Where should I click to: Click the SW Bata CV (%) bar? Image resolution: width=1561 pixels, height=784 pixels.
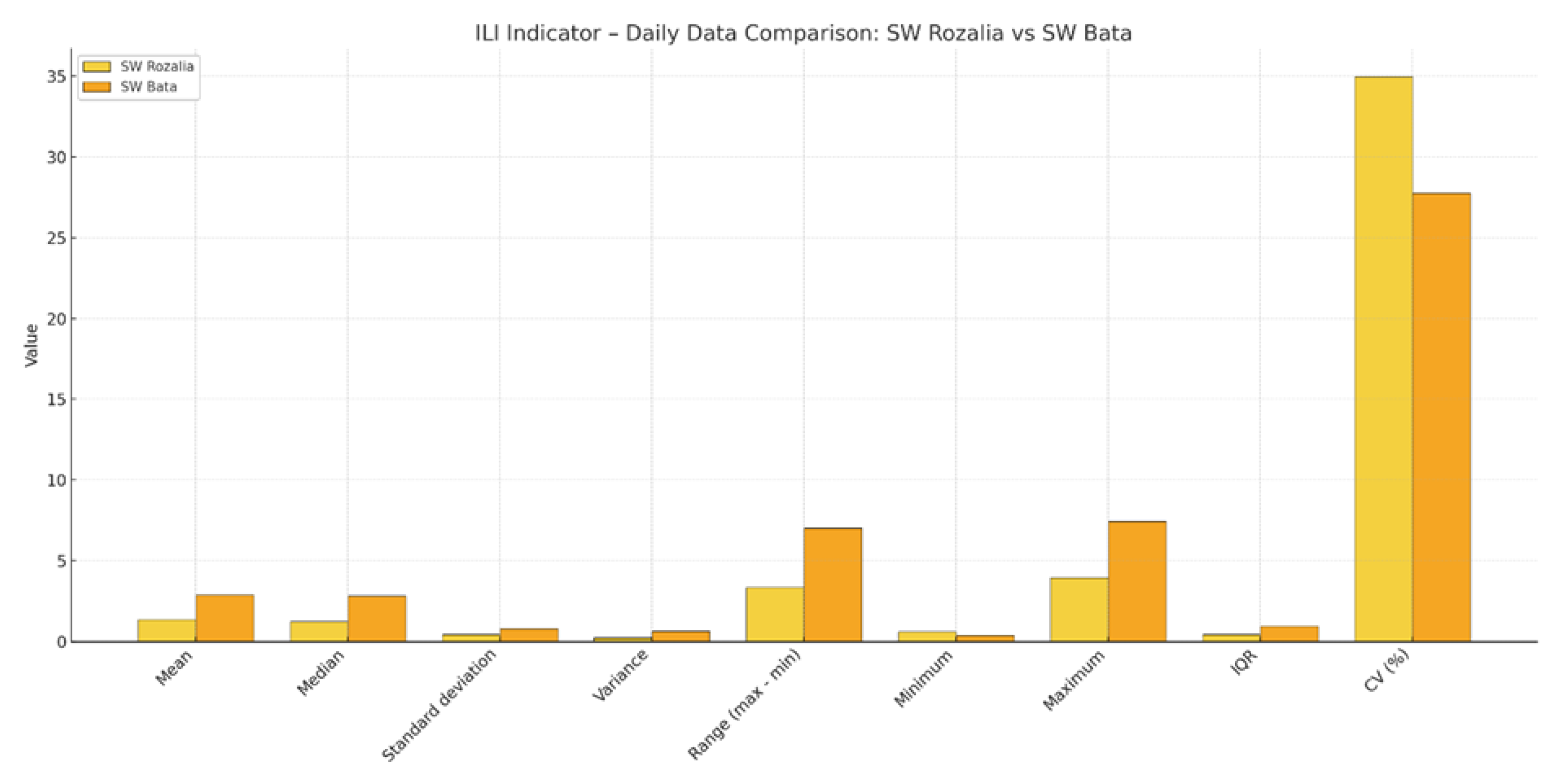[1441, 417]
